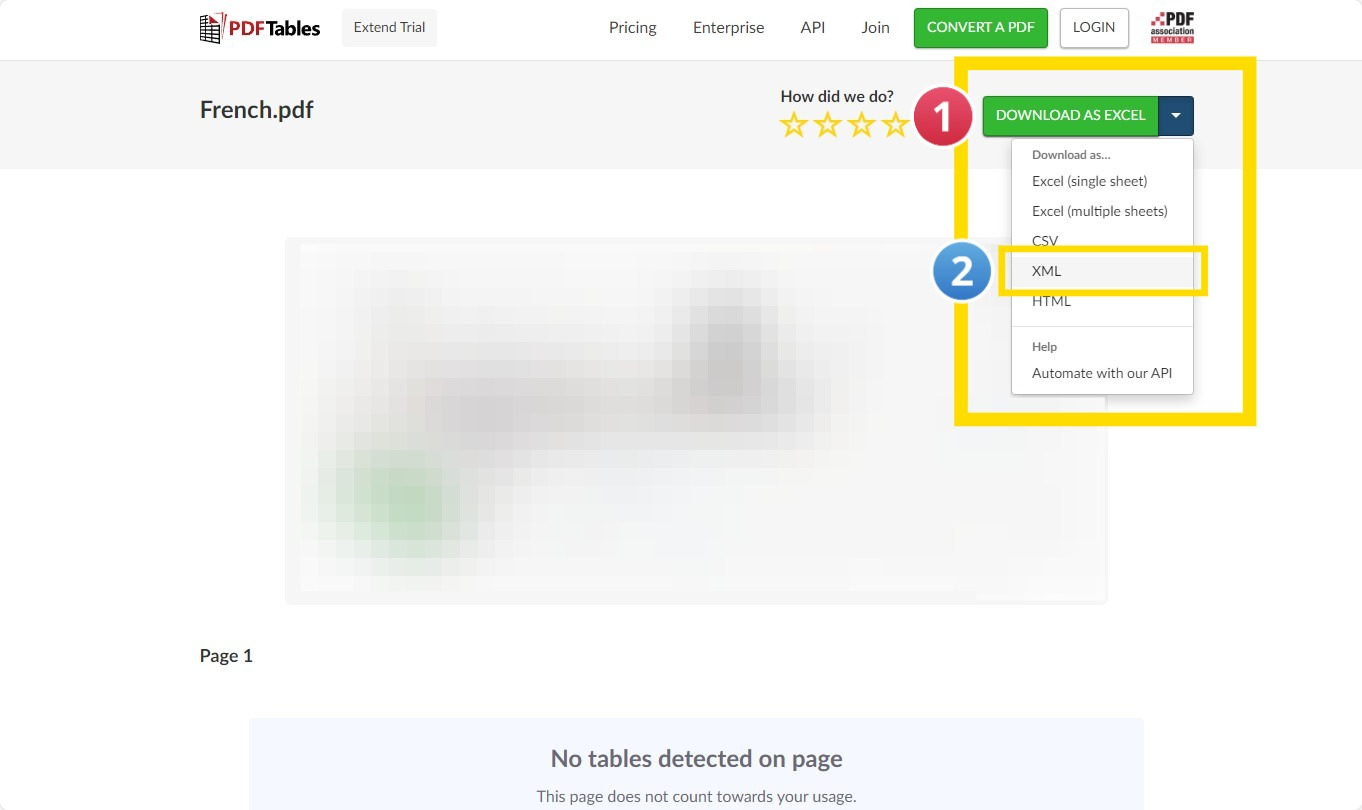1362x810 pixels.
Task: Open the Enterprise page
Action: point(728,28)
